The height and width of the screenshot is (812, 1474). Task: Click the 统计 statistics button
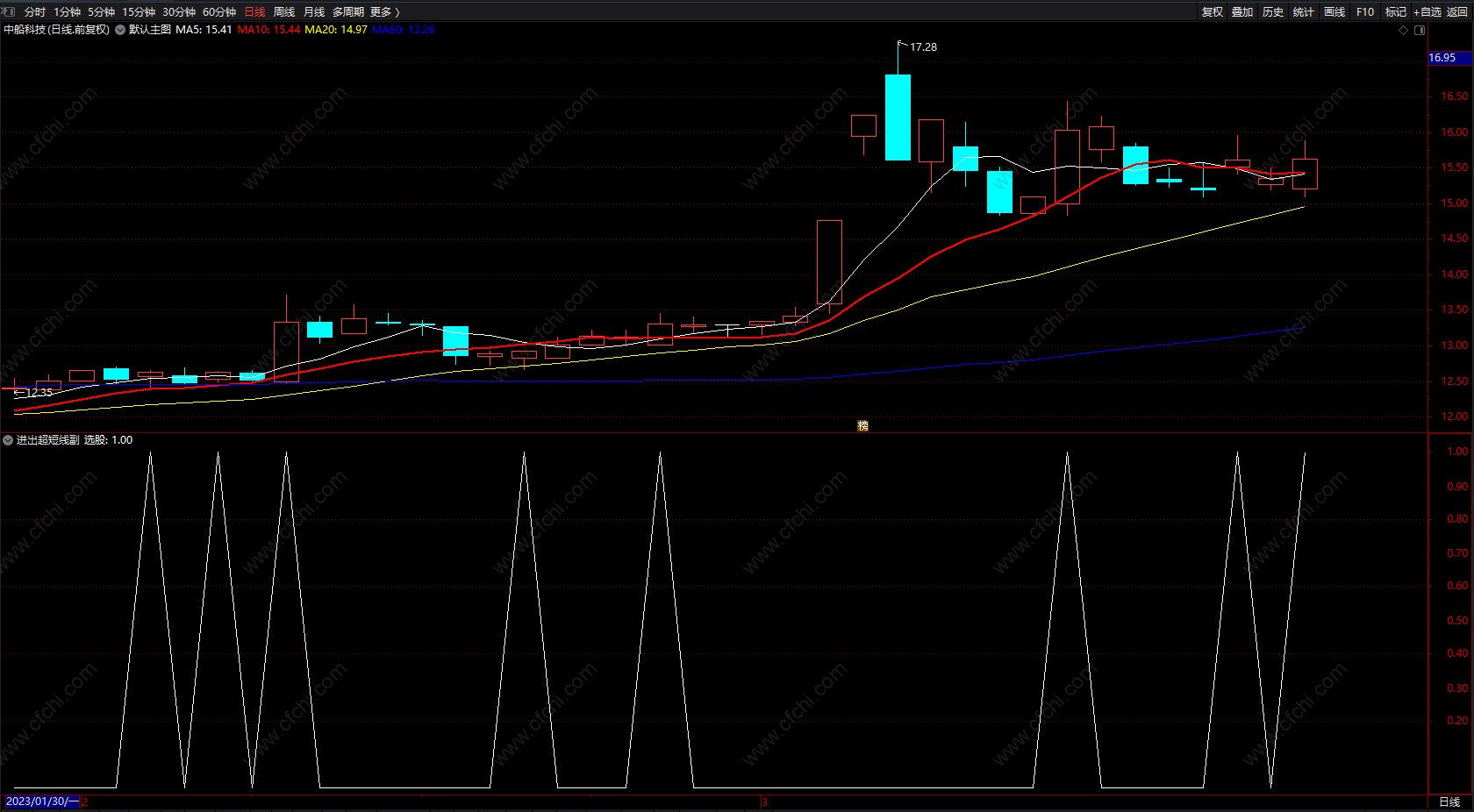coord(1304,11)
